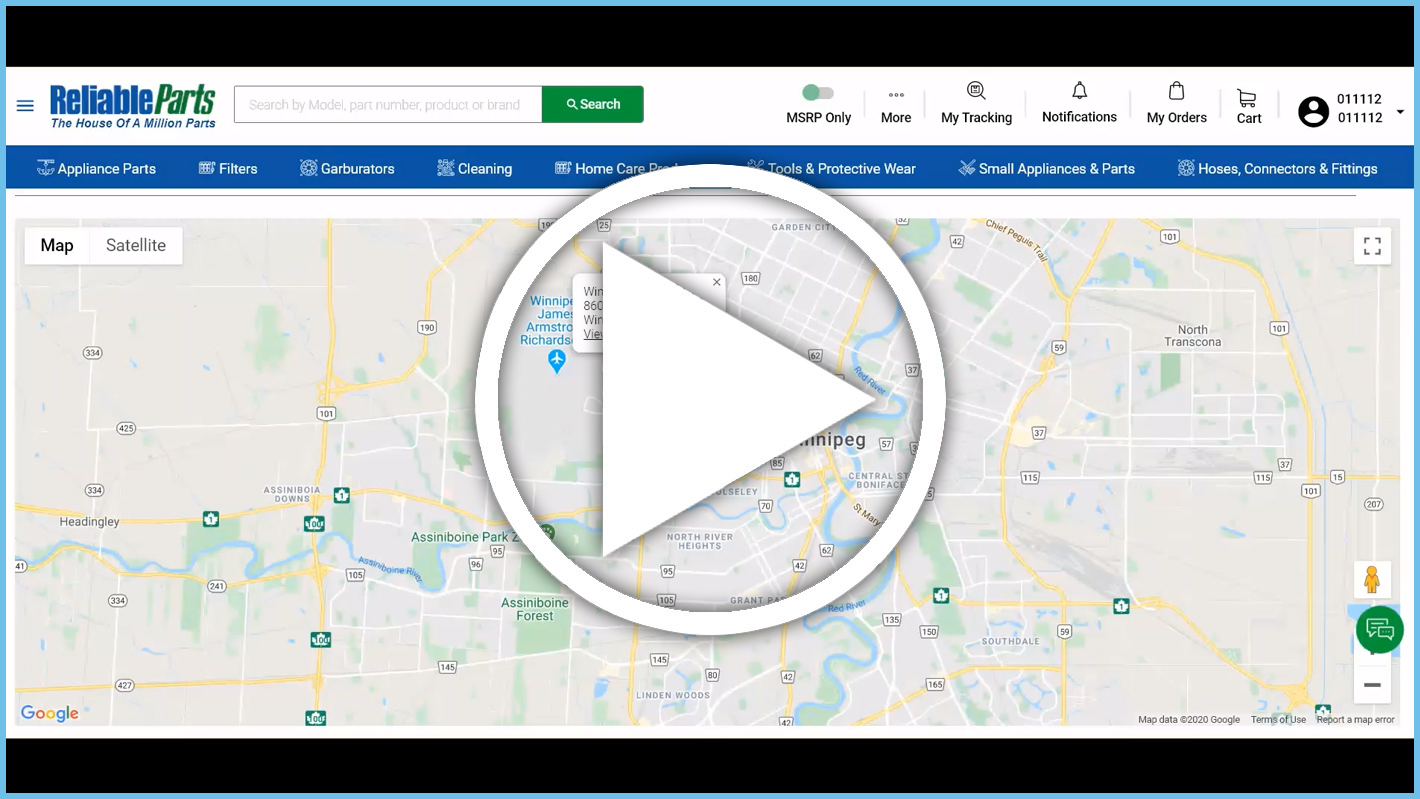Click the Report a map error link
The image size is (1420, 799).
tap(1355, 719)
